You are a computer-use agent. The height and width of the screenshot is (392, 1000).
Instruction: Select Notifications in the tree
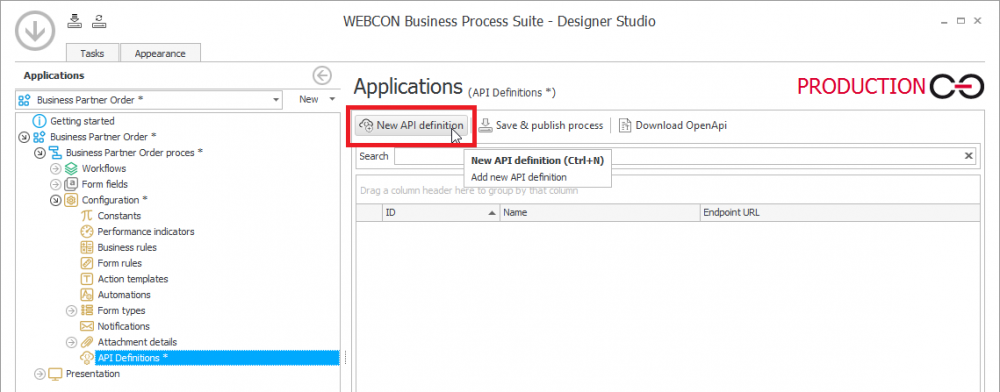124,326
